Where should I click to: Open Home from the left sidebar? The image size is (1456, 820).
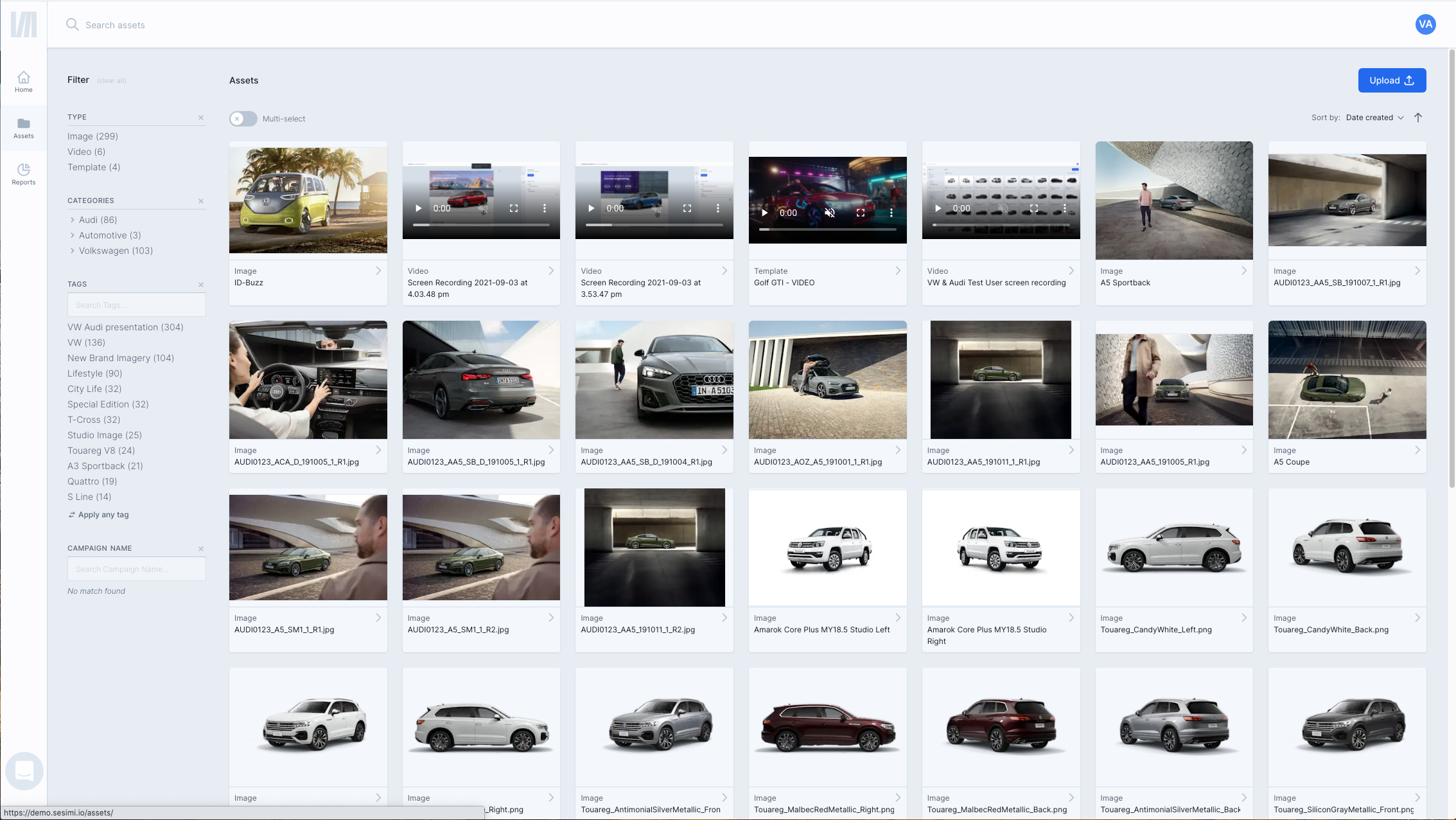pos(24,81)
